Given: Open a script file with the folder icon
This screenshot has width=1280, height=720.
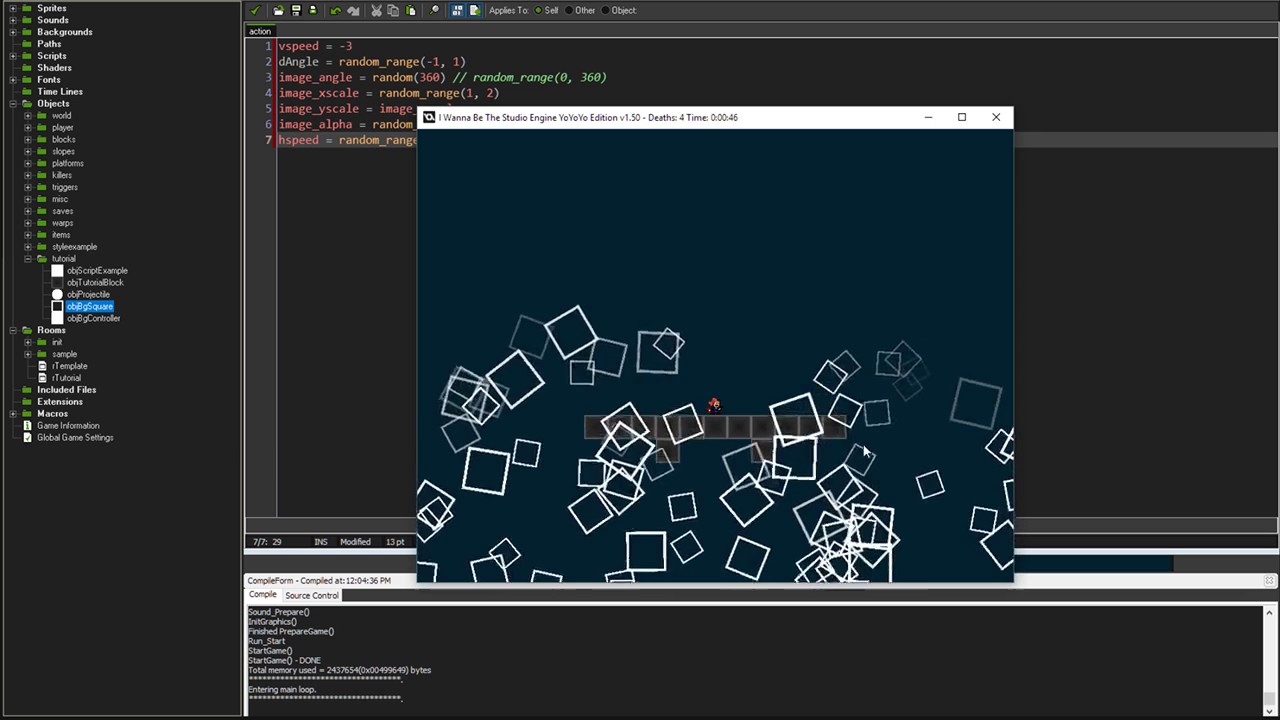Looking at the screenshot, I should click(x=278, y=10).
